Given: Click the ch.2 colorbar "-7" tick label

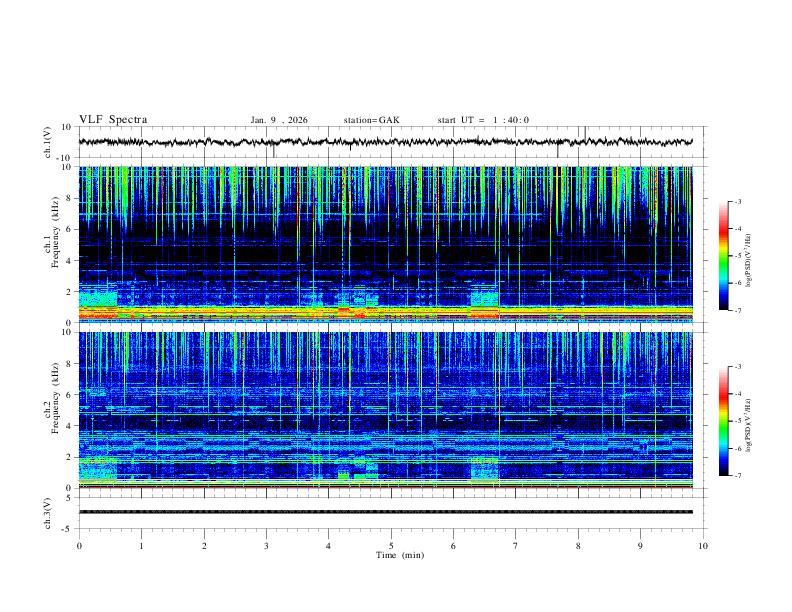Looking at the screenshot, I should click(x=737, y=476).
